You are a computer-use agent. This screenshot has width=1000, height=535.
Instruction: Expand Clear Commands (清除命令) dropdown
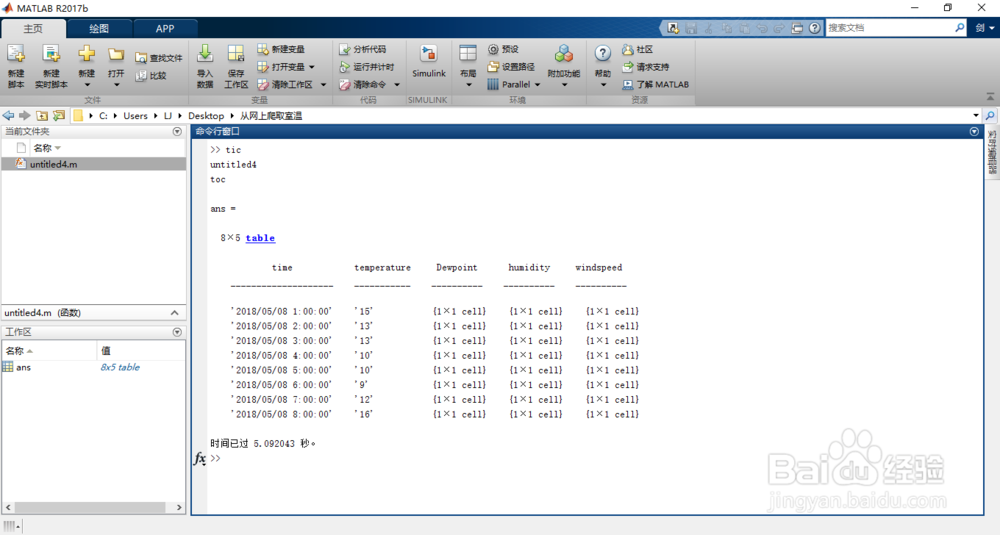point(397,85)
